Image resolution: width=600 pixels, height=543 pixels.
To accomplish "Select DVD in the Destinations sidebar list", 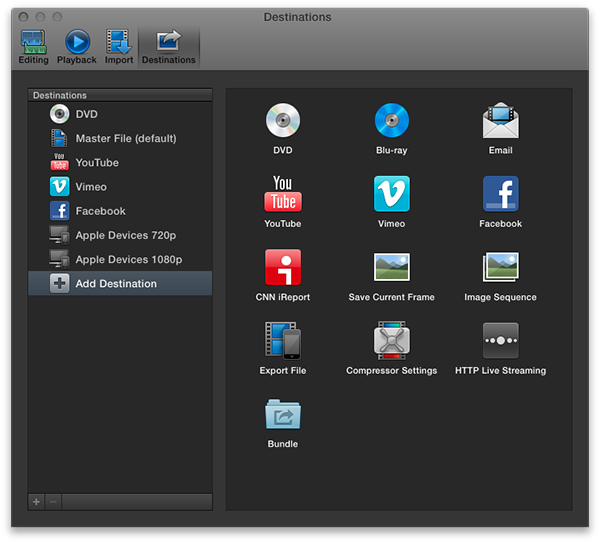I will click(120, 114).
